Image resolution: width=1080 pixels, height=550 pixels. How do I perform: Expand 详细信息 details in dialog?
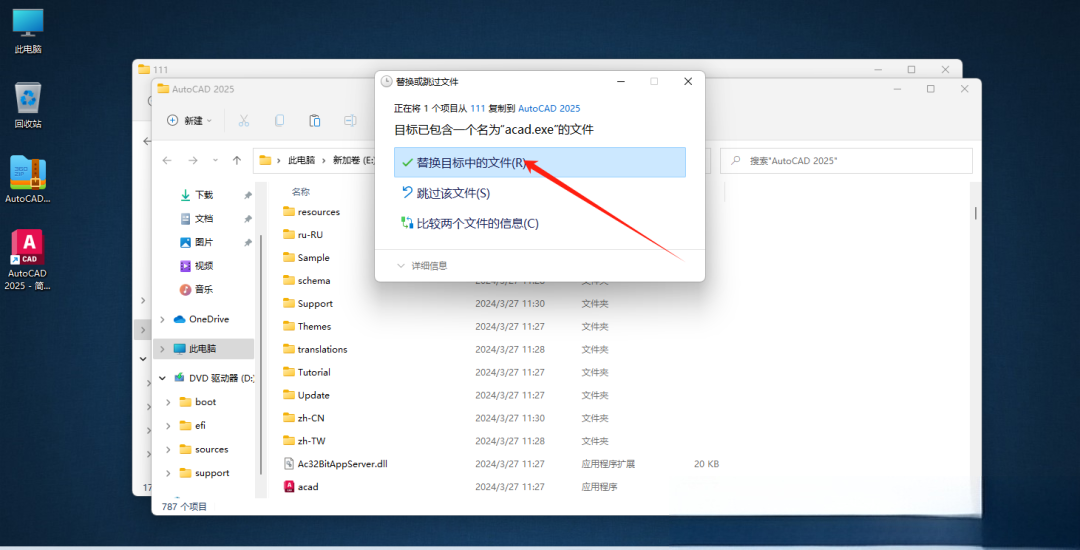(x=422, y=266)
